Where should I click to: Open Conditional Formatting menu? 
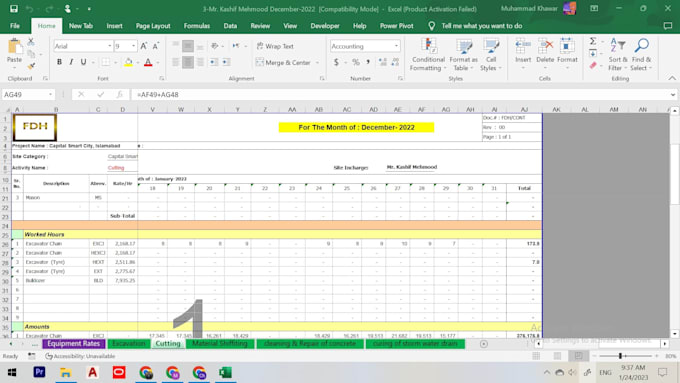(x=428, y=55)
